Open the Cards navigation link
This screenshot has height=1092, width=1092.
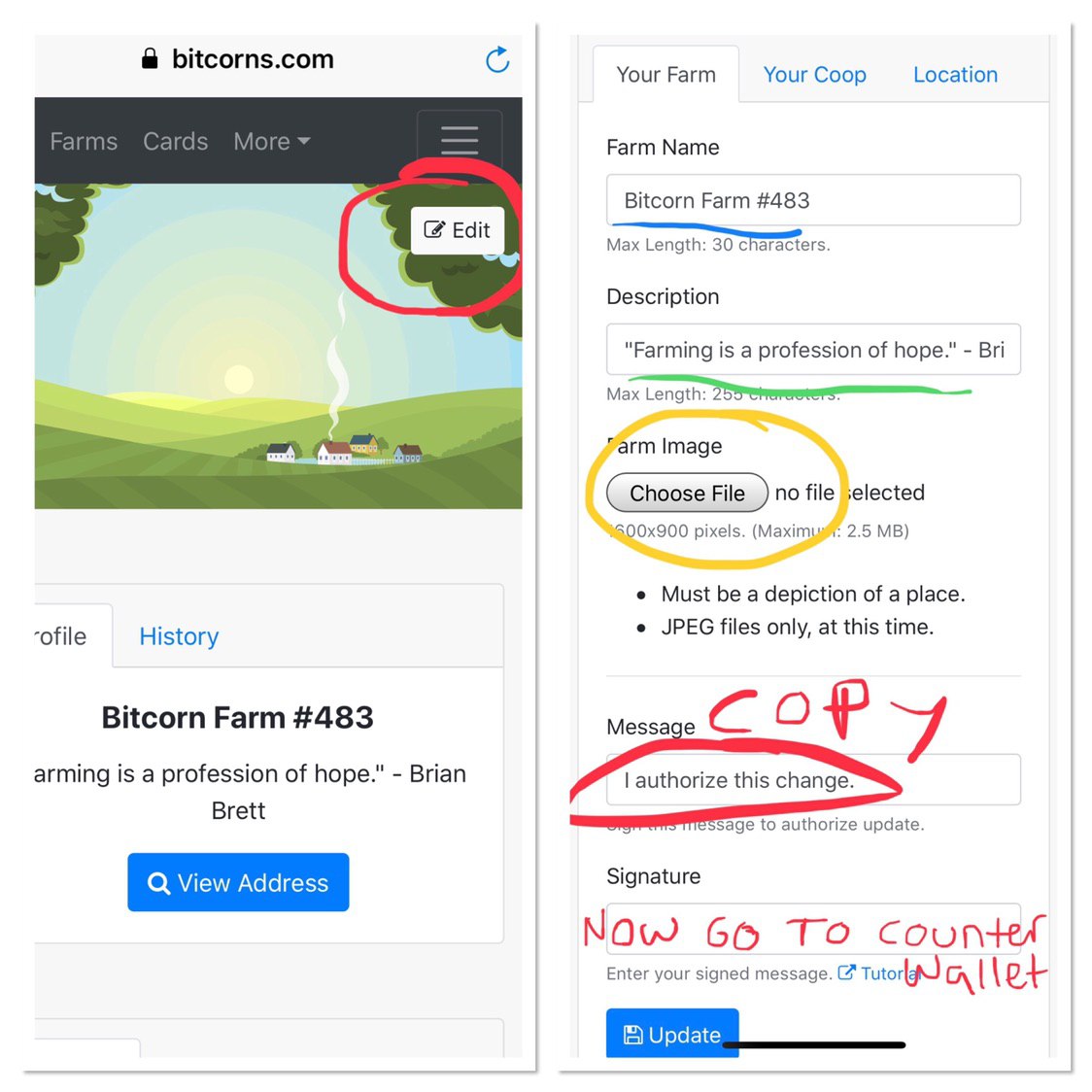tap(176, 142)
